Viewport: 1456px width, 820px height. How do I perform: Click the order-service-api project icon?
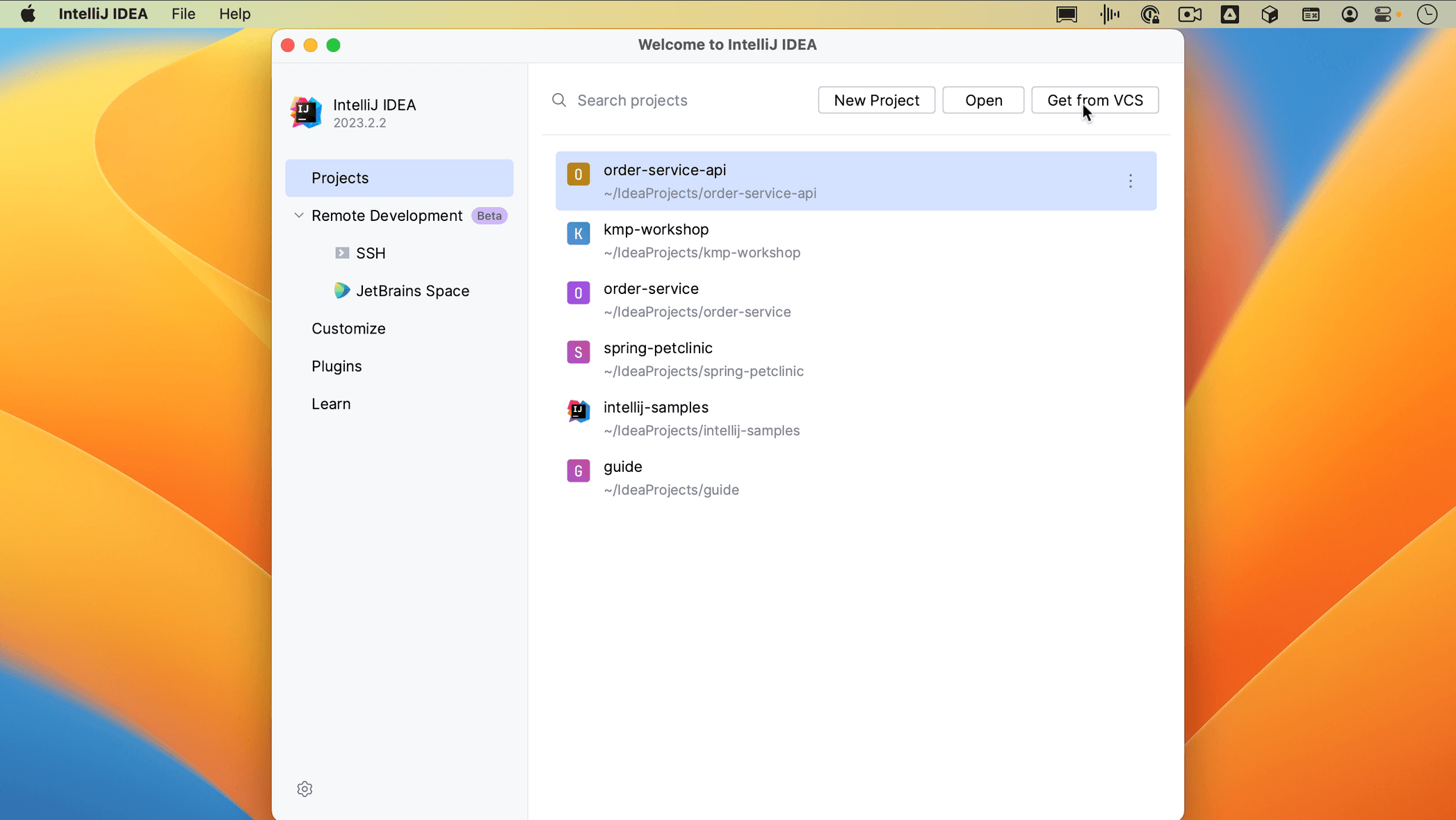coord(578,174)
